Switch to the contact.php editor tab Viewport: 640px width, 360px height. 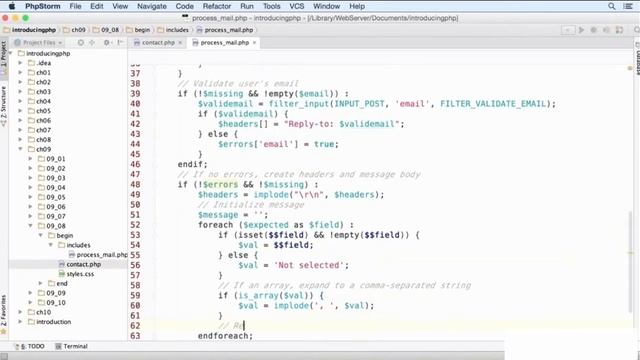tap(158, 42)
